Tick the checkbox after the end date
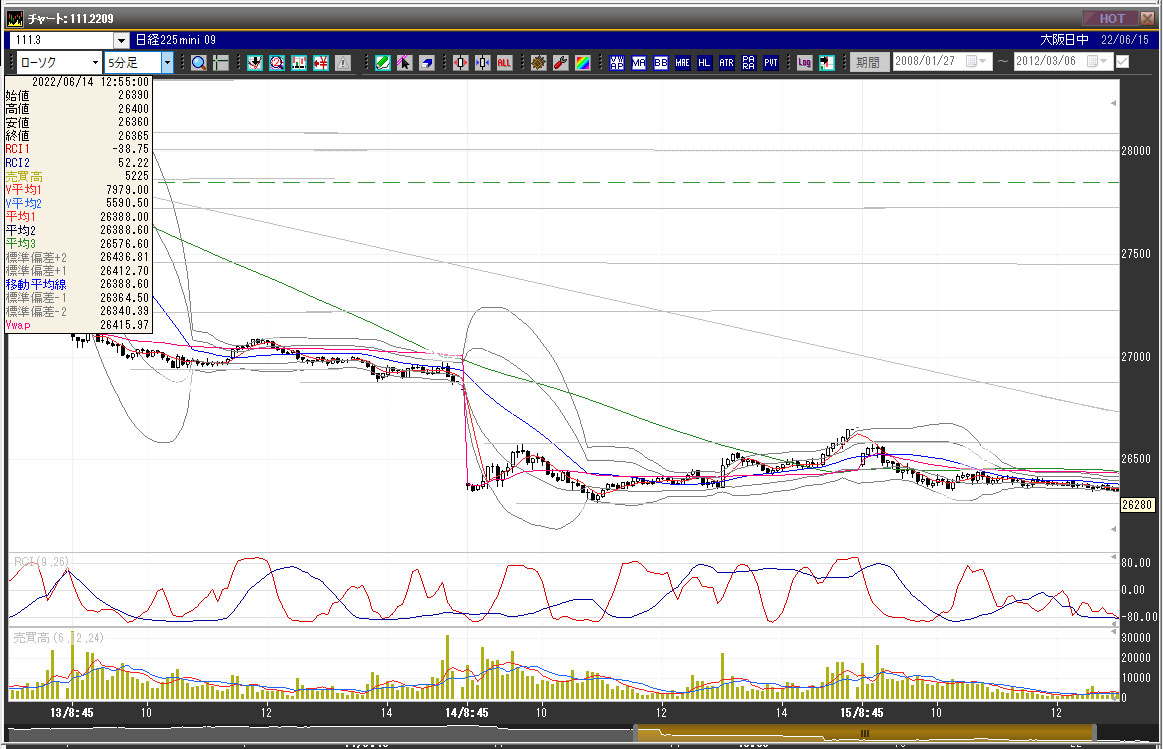1163x749 pixels. [x=1123, y=62]
